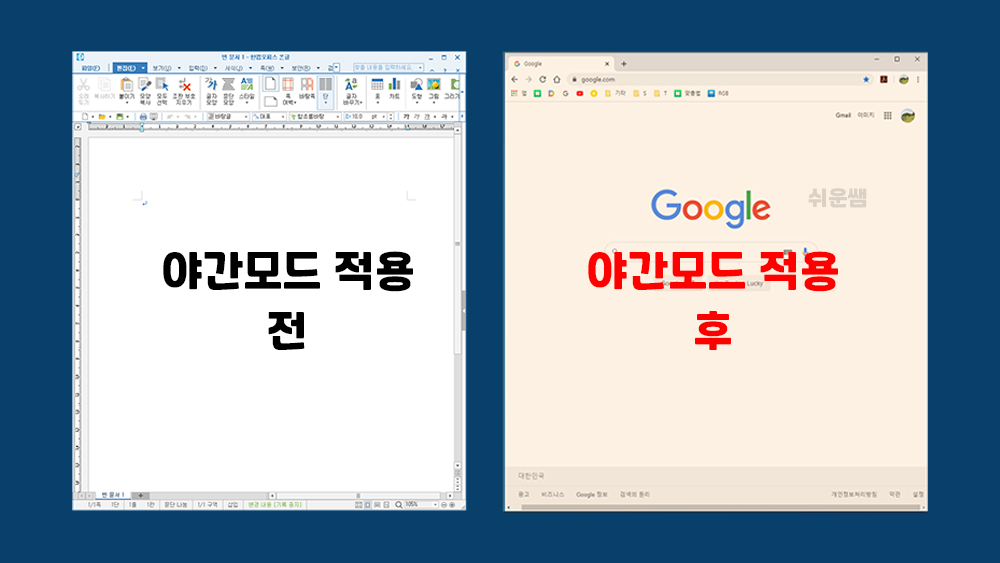Click the Hangul search box in menu bar
The image size is (1000, 563).
coord(388,68)
